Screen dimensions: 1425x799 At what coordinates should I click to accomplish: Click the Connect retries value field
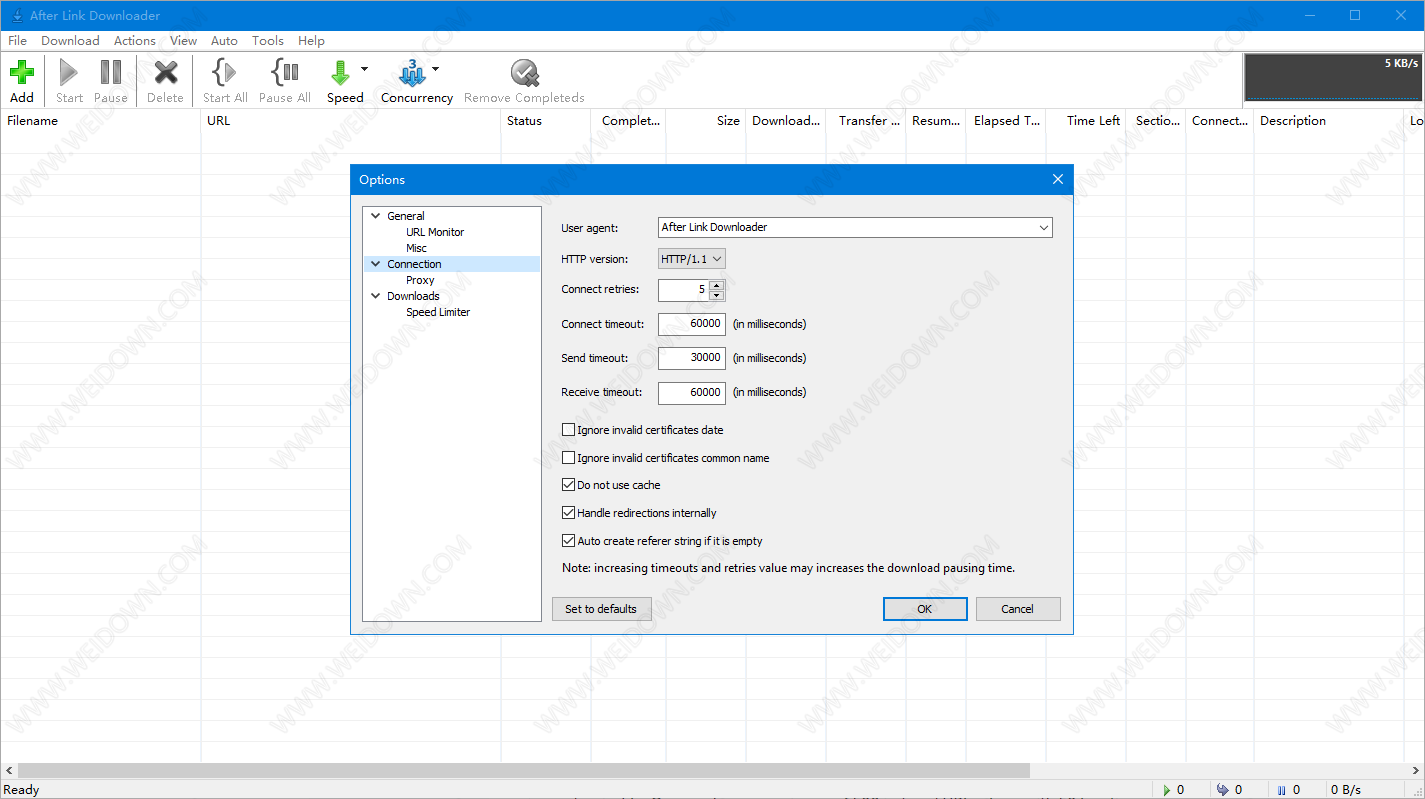pos(684,290)
